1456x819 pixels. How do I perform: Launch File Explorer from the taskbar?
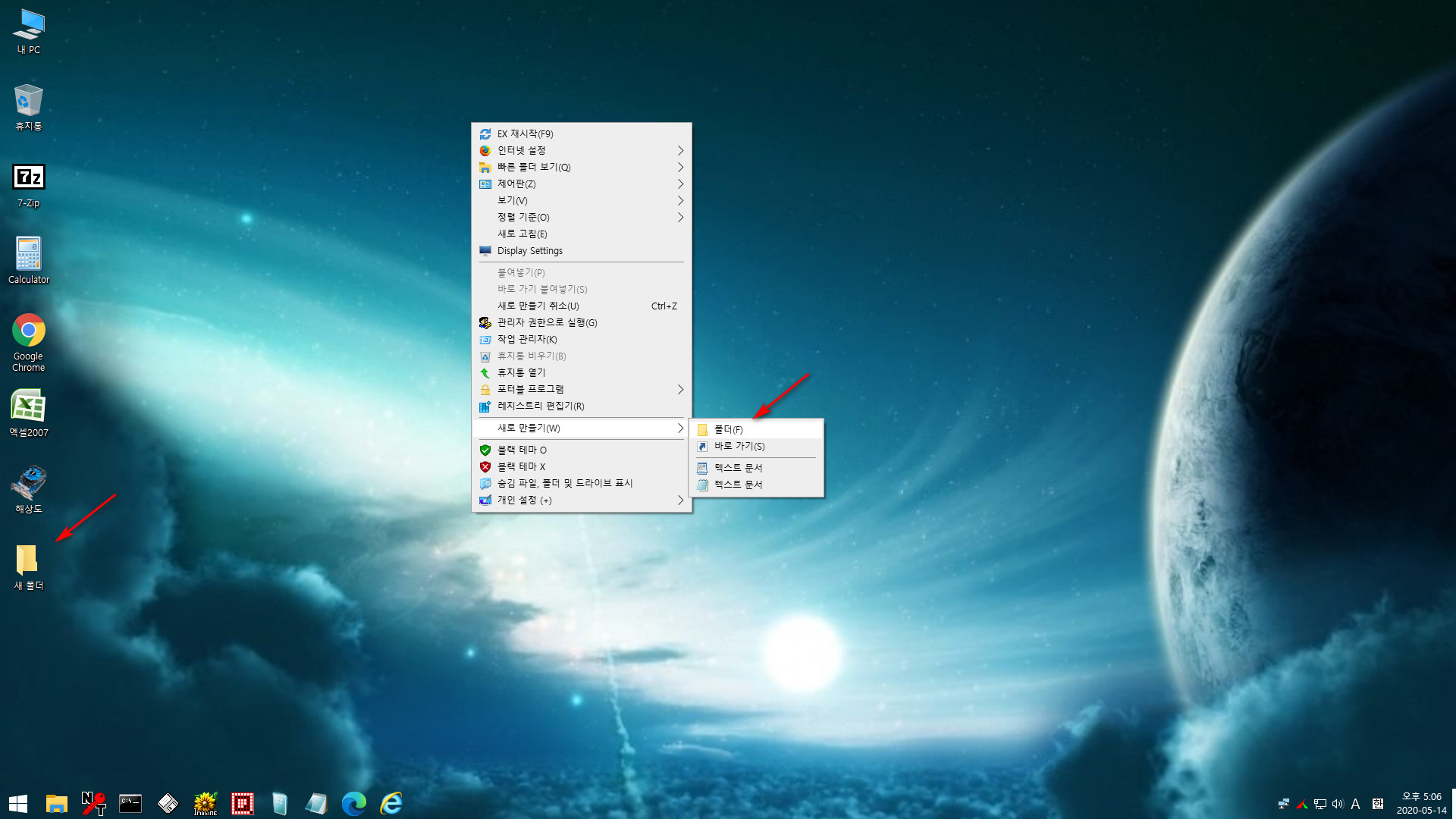click(x=56, y=803)
